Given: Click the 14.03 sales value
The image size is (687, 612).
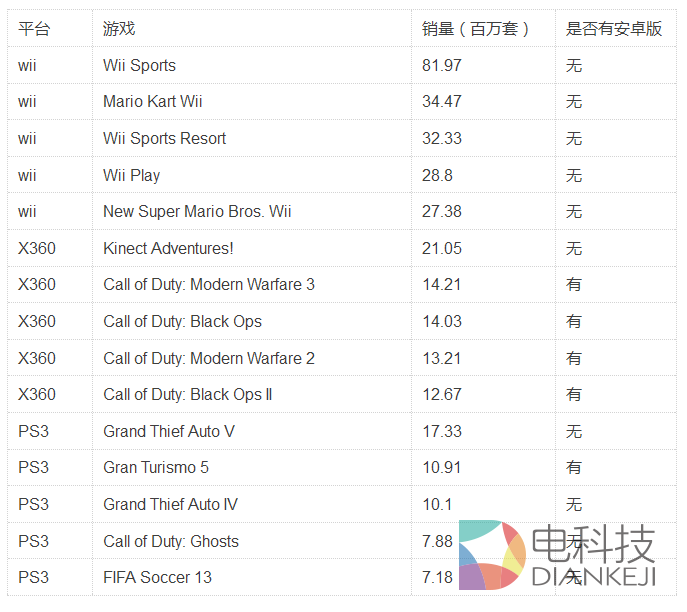Looking at the screenshot, I should tap(442, 322).
